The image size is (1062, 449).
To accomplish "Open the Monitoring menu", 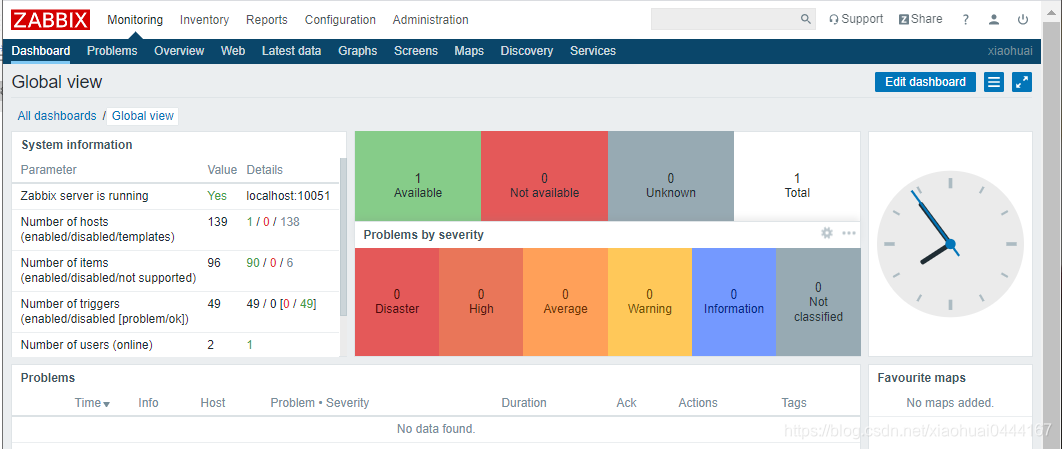I will click(x=135, y=20).
